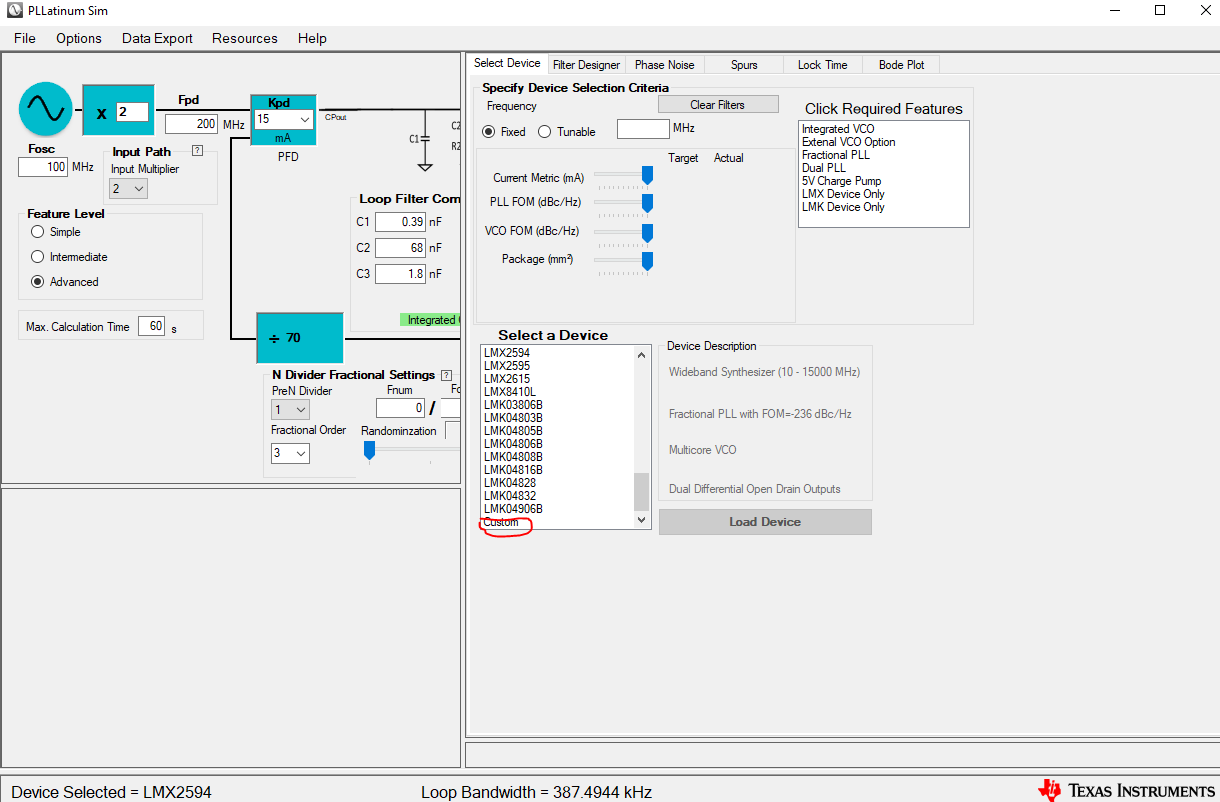The width and height of the screenshot is (1220, 802).
Task: Select the Intermediate feature level
Action: 38,257
